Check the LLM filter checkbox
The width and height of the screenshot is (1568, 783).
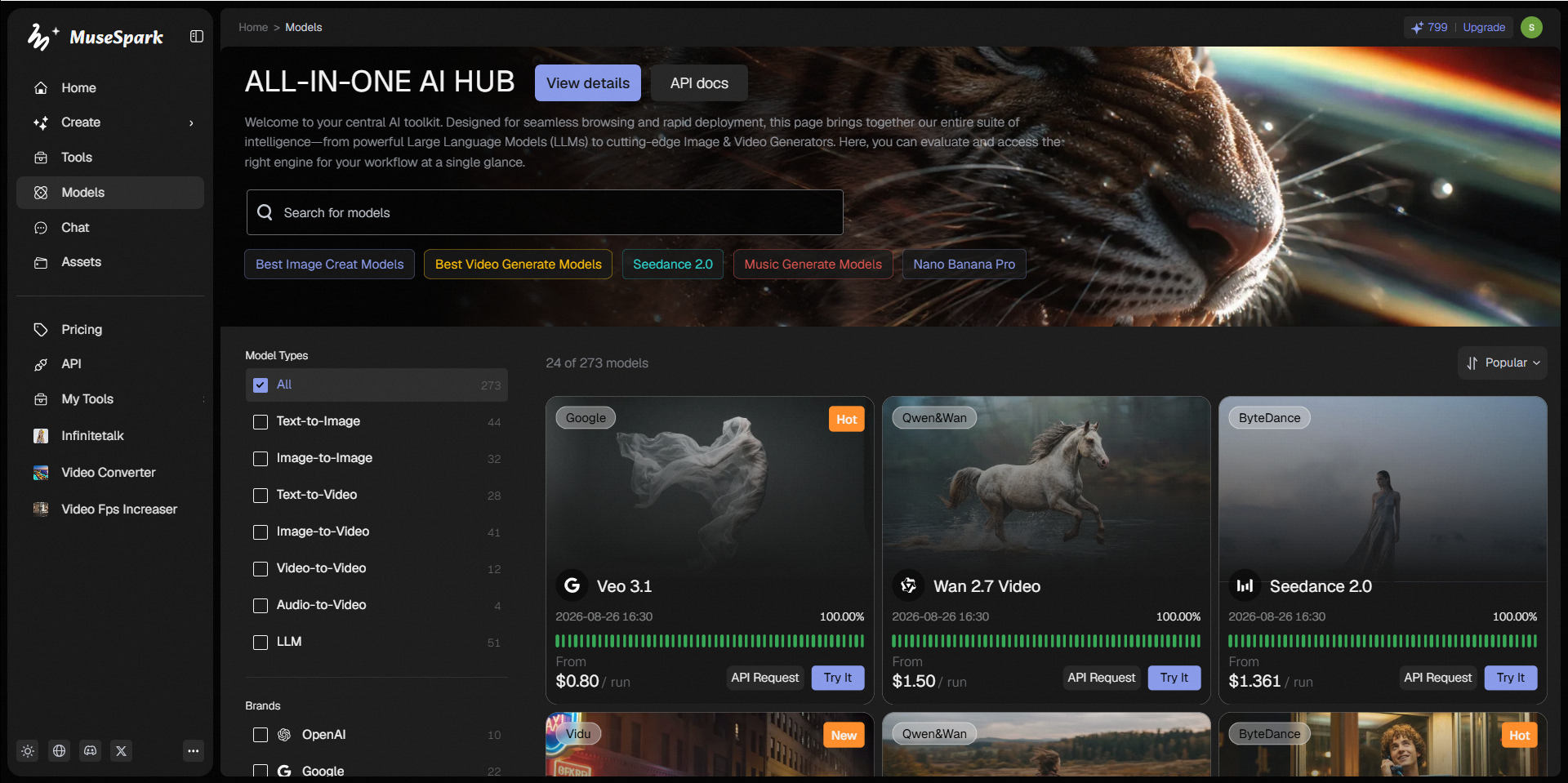point(261,643)
